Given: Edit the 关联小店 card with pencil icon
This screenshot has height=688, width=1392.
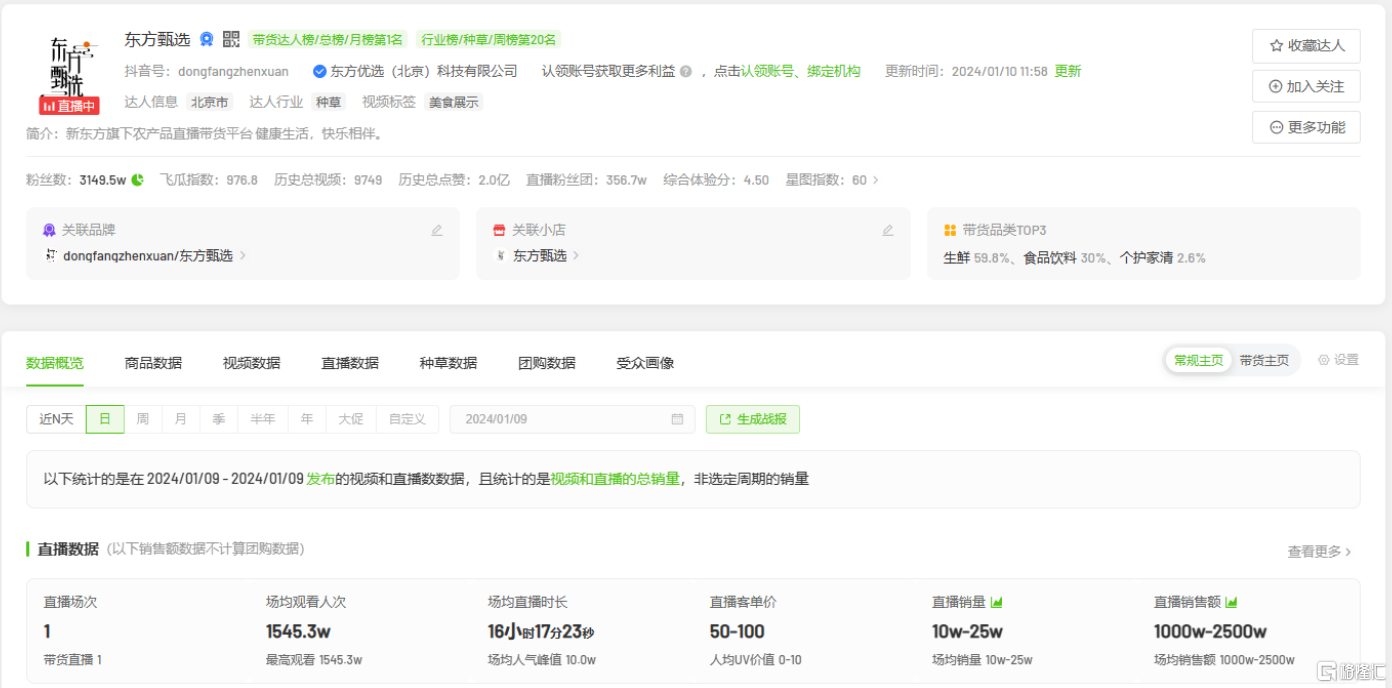Looking at the screenshot, I should 888,230.
